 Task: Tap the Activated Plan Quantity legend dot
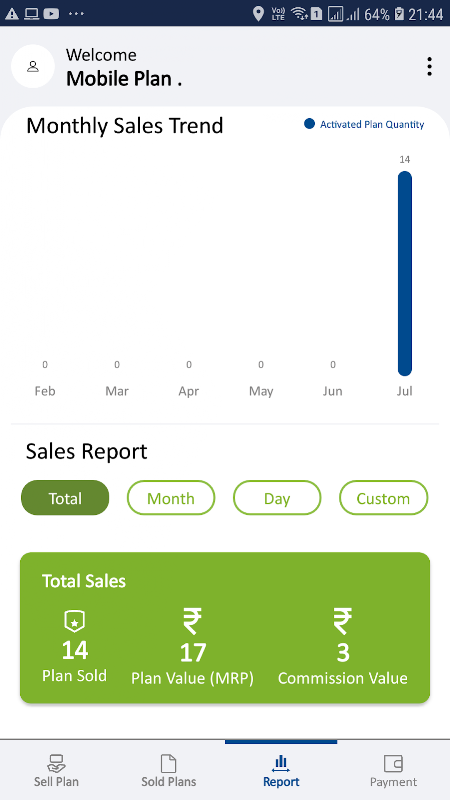pos(309,124)
